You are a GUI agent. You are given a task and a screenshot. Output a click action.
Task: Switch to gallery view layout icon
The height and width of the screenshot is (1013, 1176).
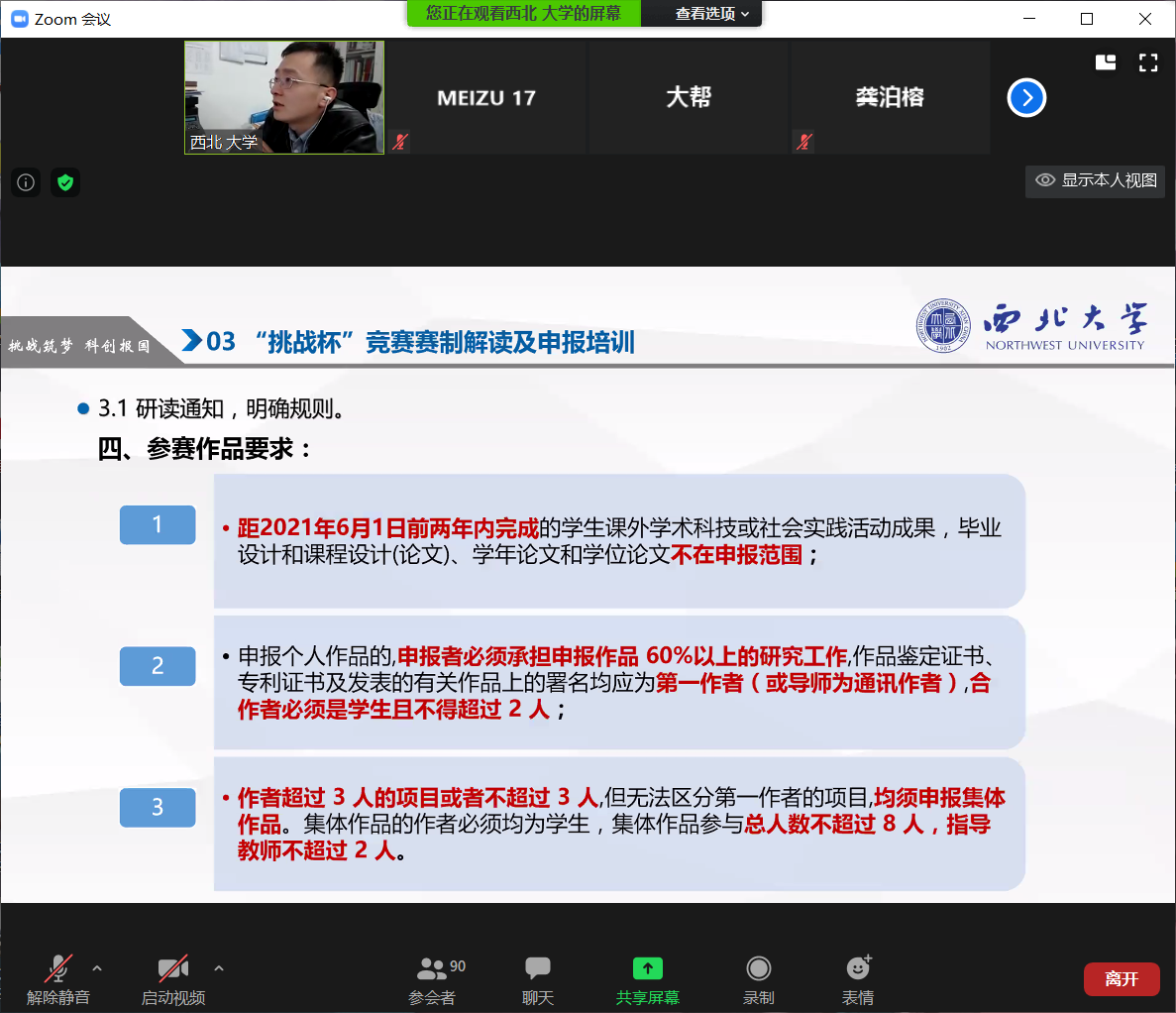tap(1106, 63)
